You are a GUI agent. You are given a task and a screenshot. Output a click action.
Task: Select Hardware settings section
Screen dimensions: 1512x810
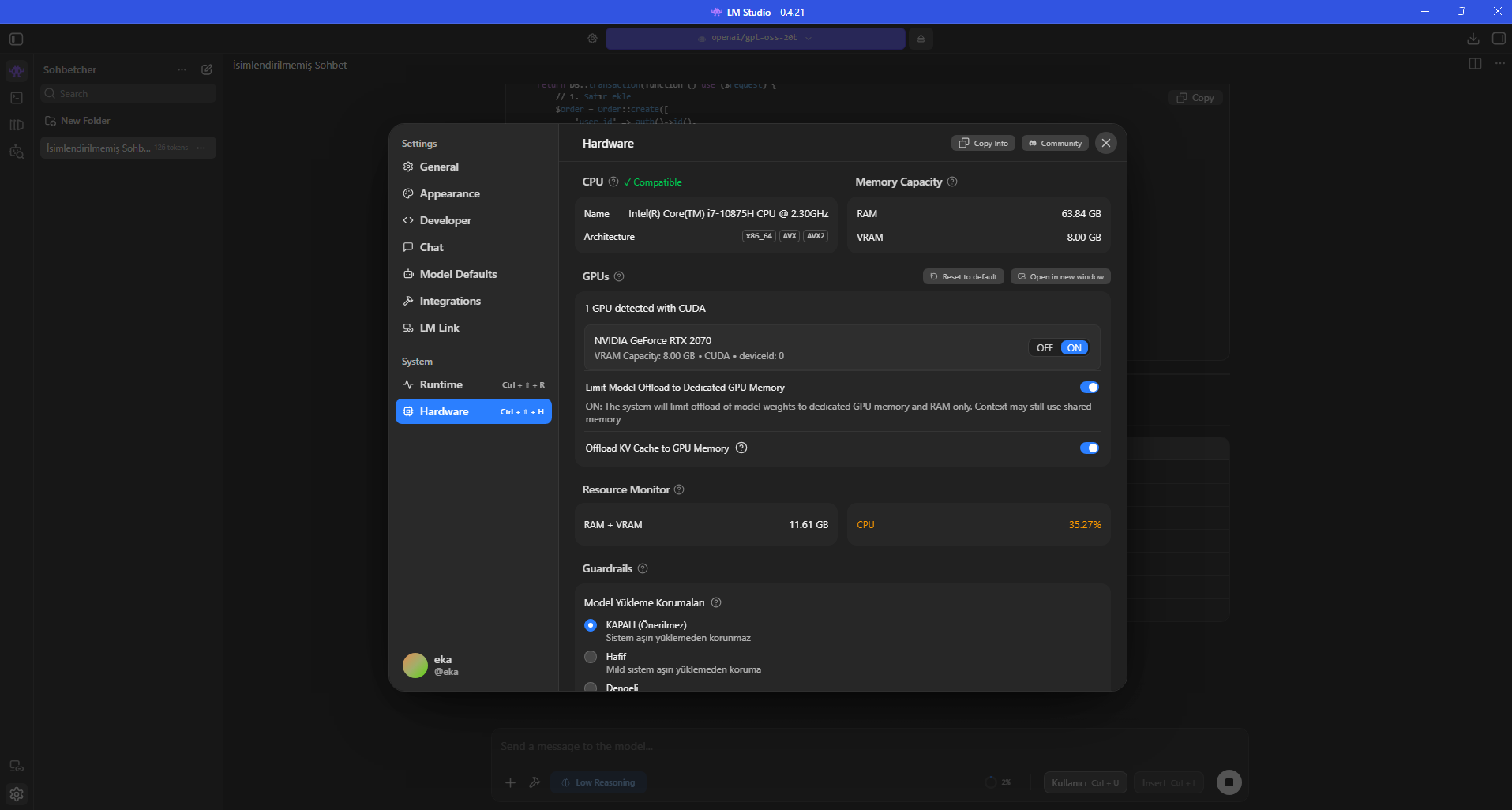coord(474,411)
